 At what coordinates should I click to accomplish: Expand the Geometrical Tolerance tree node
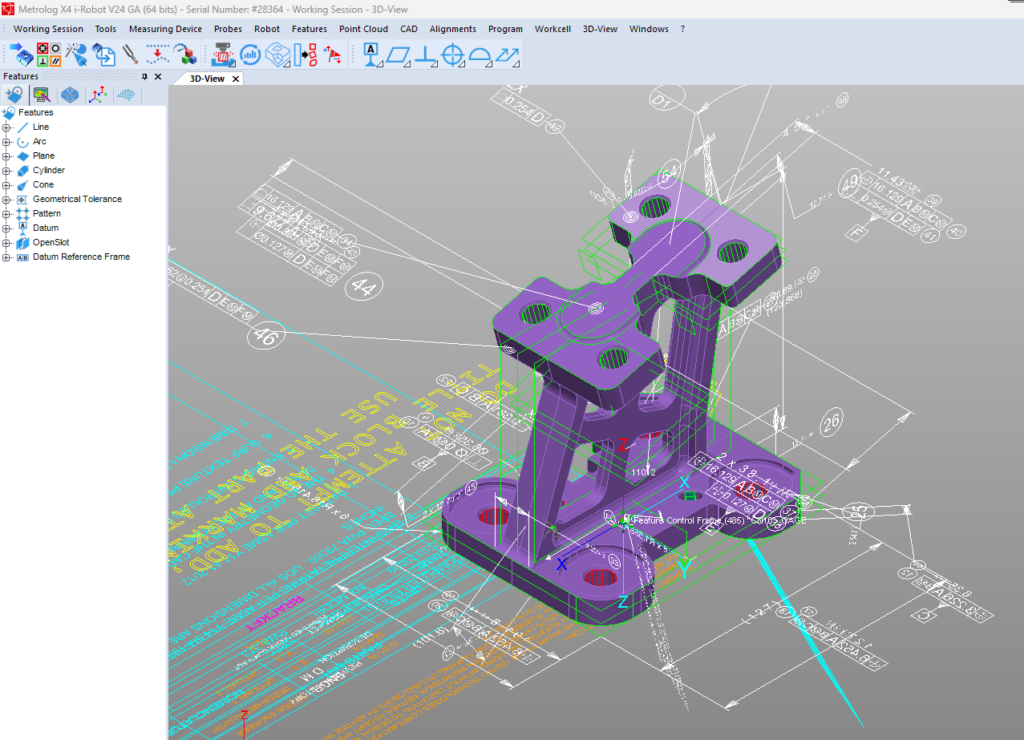tap(7, 199)
